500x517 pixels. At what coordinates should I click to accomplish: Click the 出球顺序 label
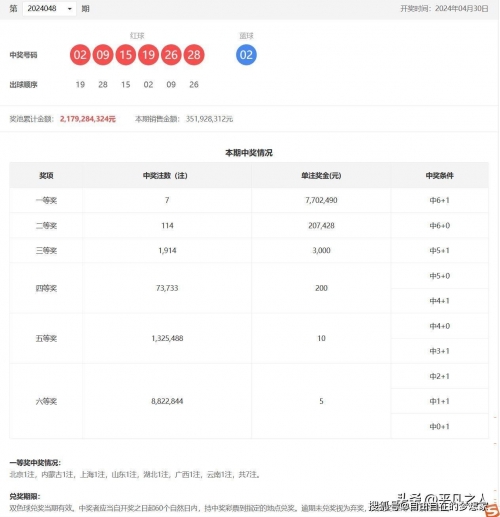point(23,85)
